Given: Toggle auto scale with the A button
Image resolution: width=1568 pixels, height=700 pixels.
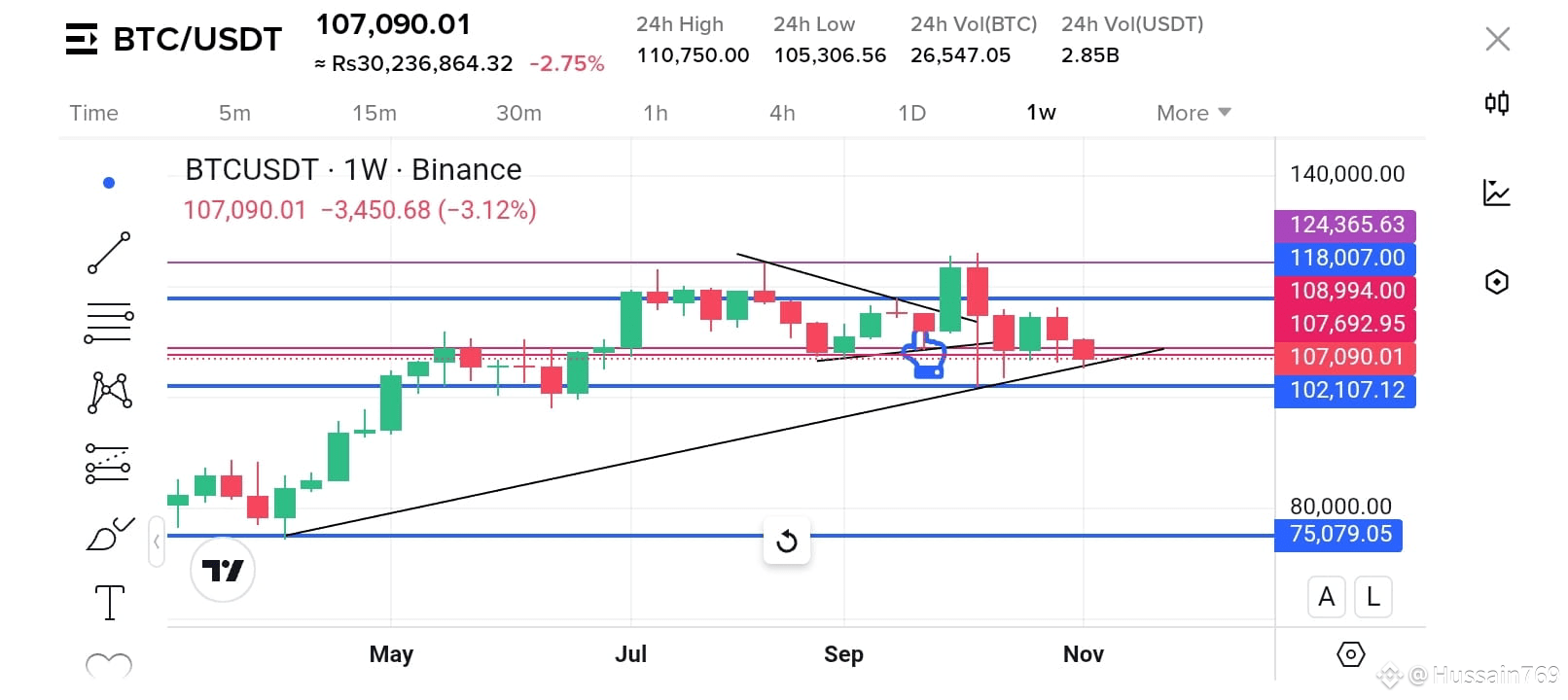Looking at the screenshot, I should pyautogui.click(x=1326, y=597).
